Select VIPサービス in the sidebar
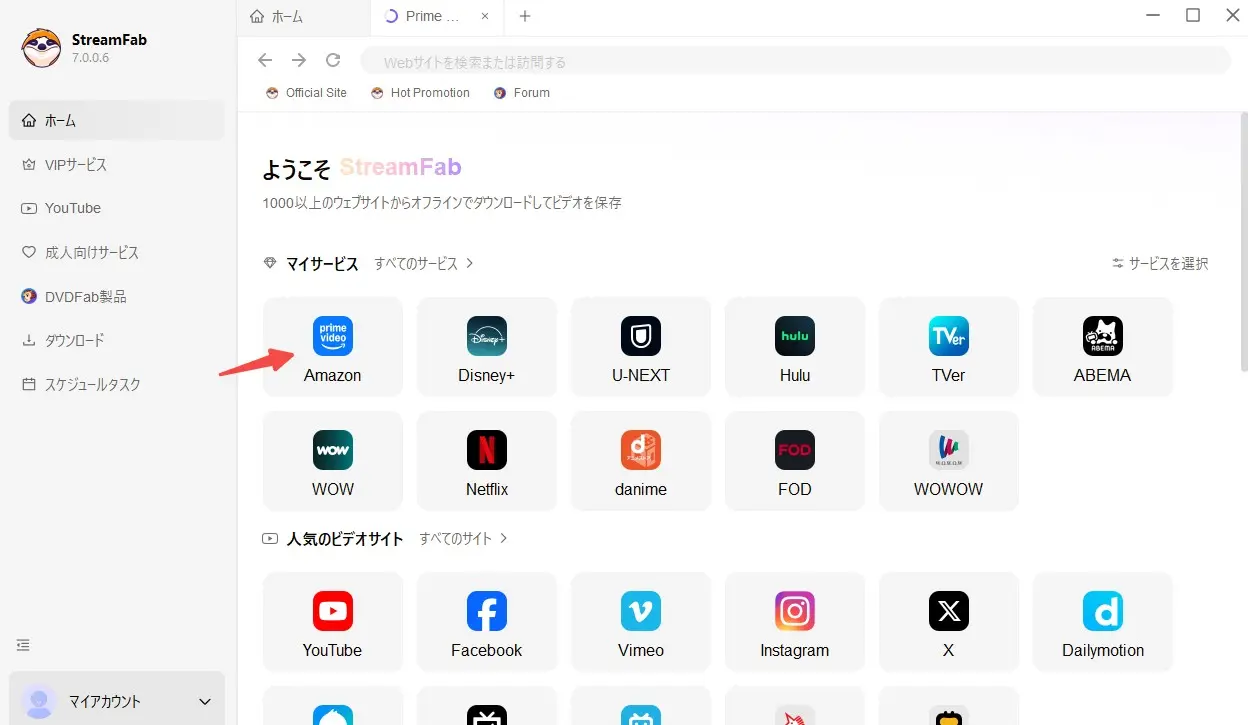The height and width of the screenshot is (725, 1248). coord(117,165)
